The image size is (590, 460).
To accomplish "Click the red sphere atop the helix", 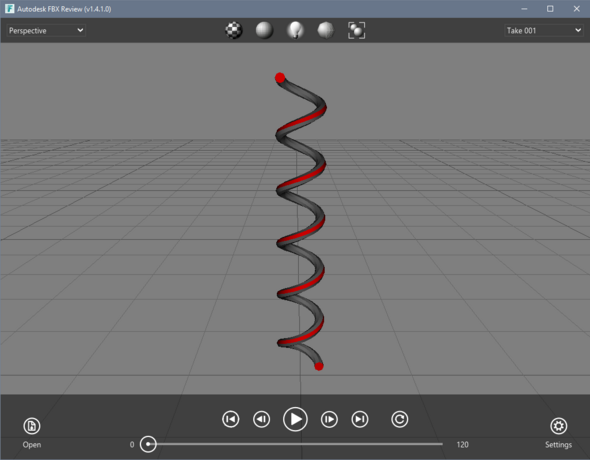I will 280,77.
